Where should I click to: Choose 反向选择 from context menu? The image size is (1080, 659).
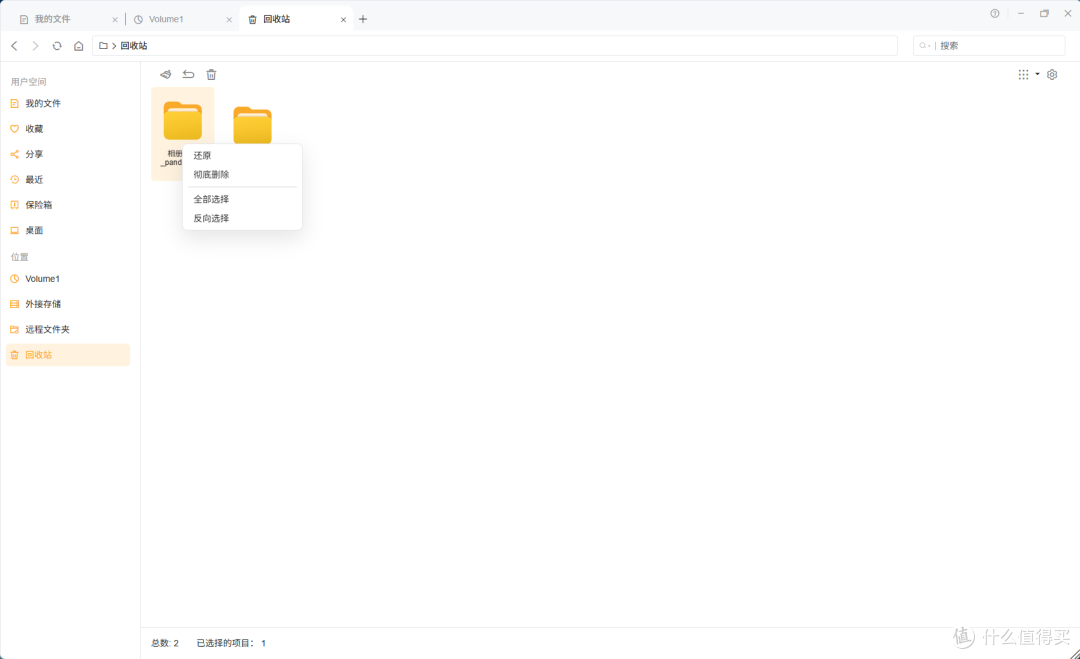pos(242,218)
